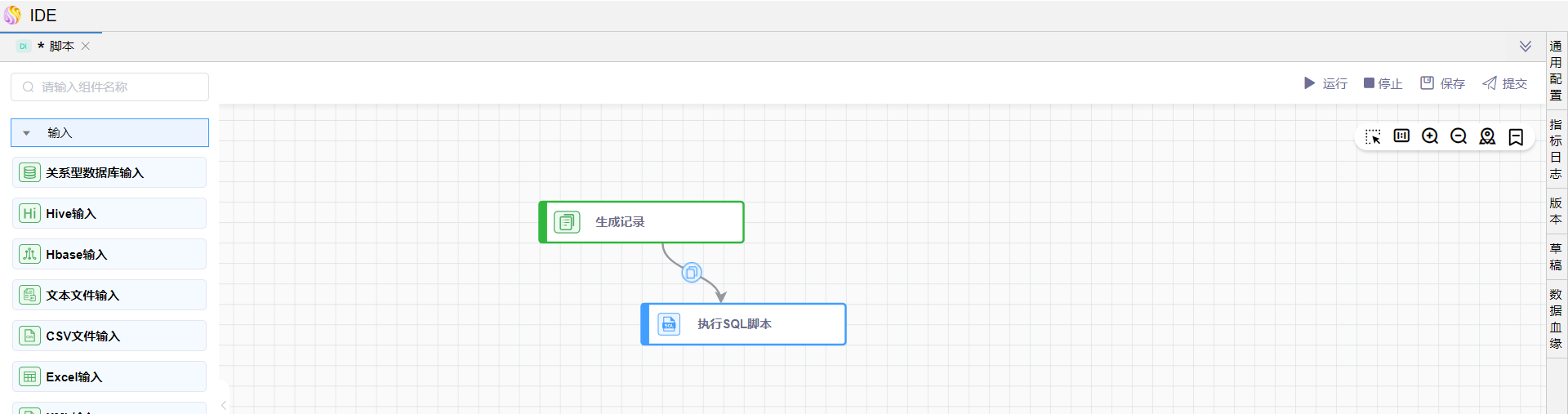This screenshot has height=414, width=1568.
Task: Submit the script with 提交
Action: pos(1504,83)
